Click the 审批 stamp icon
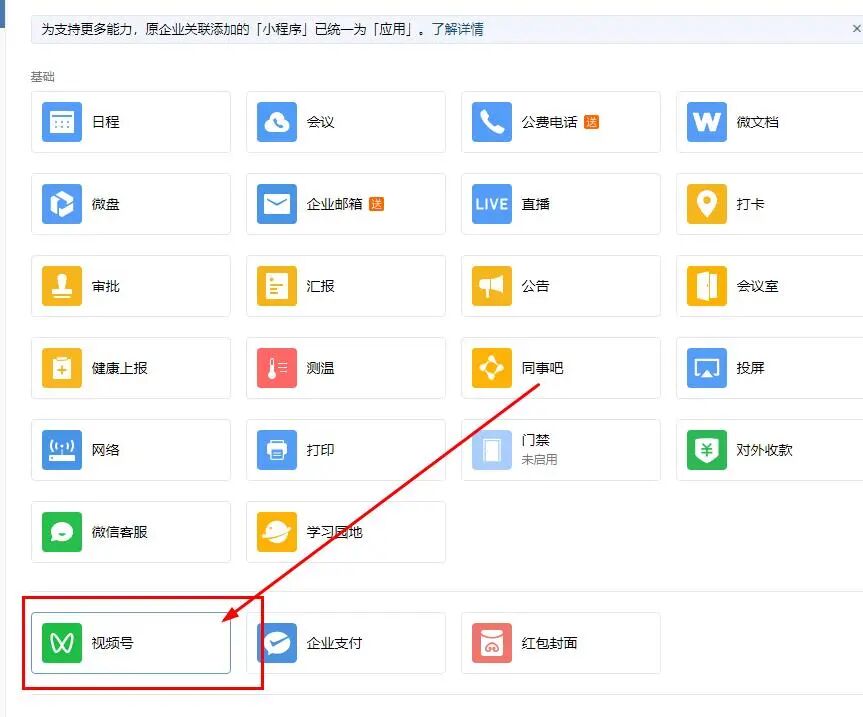This screenshot has width=863, height=717. pos(62,286)
